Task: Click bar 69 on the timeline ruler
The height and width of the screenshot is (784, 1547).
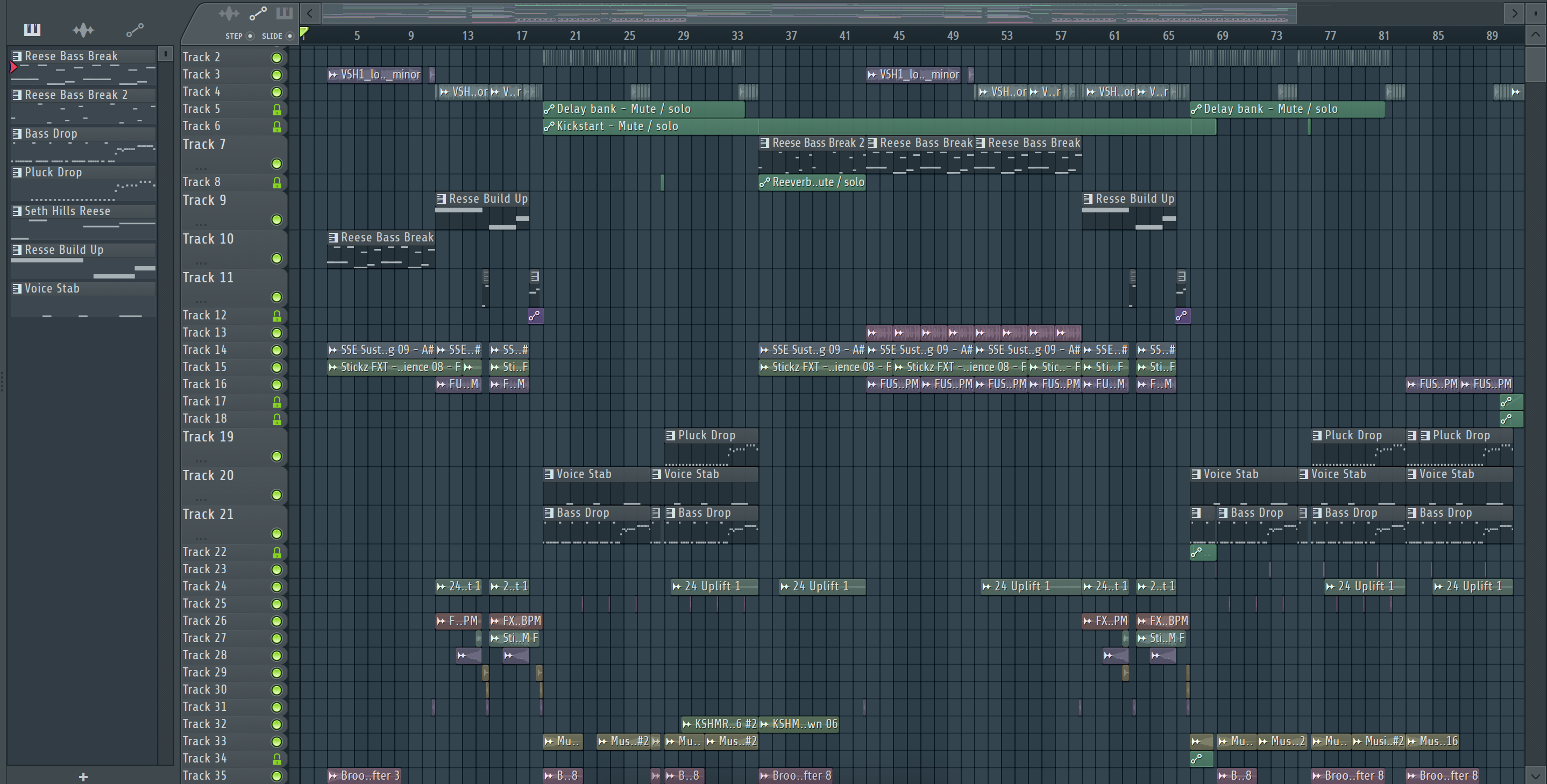Action: [x=1222, y=36]
